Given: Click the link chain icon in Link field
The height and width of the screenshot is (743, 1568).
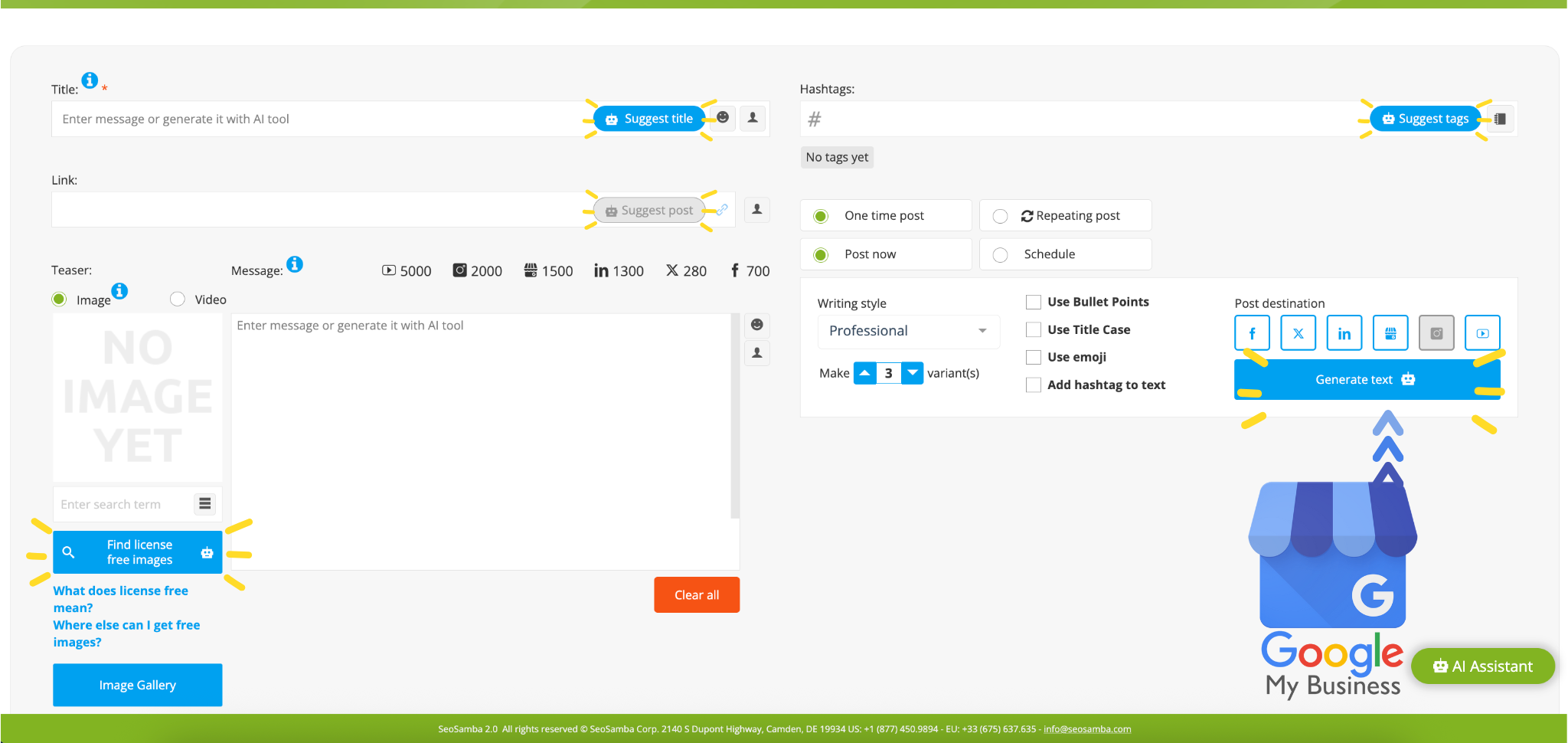Looking at the screenshot, I should coord(722,210).
